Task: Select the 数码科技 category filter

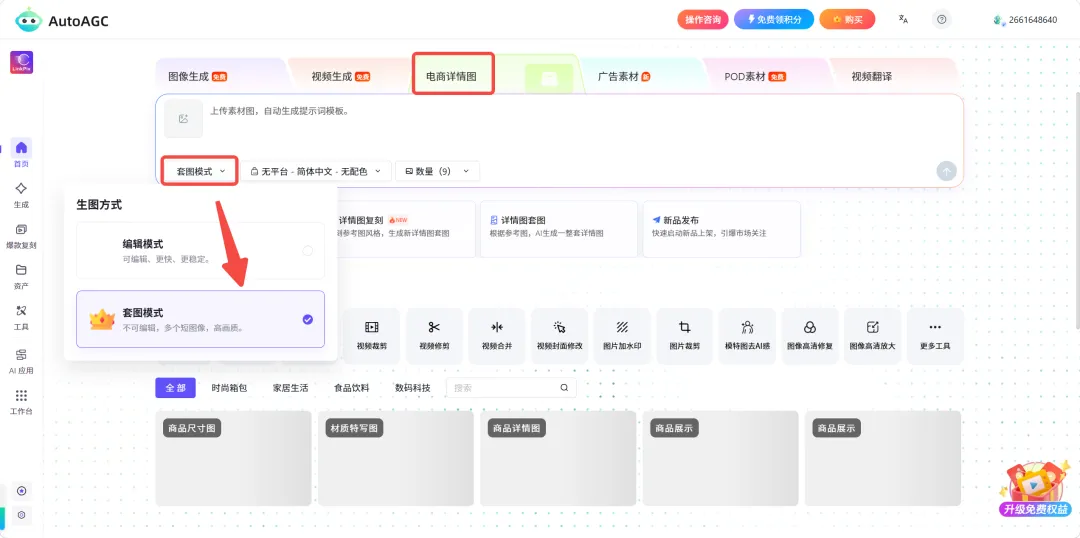Action: [x=413, y=388]
